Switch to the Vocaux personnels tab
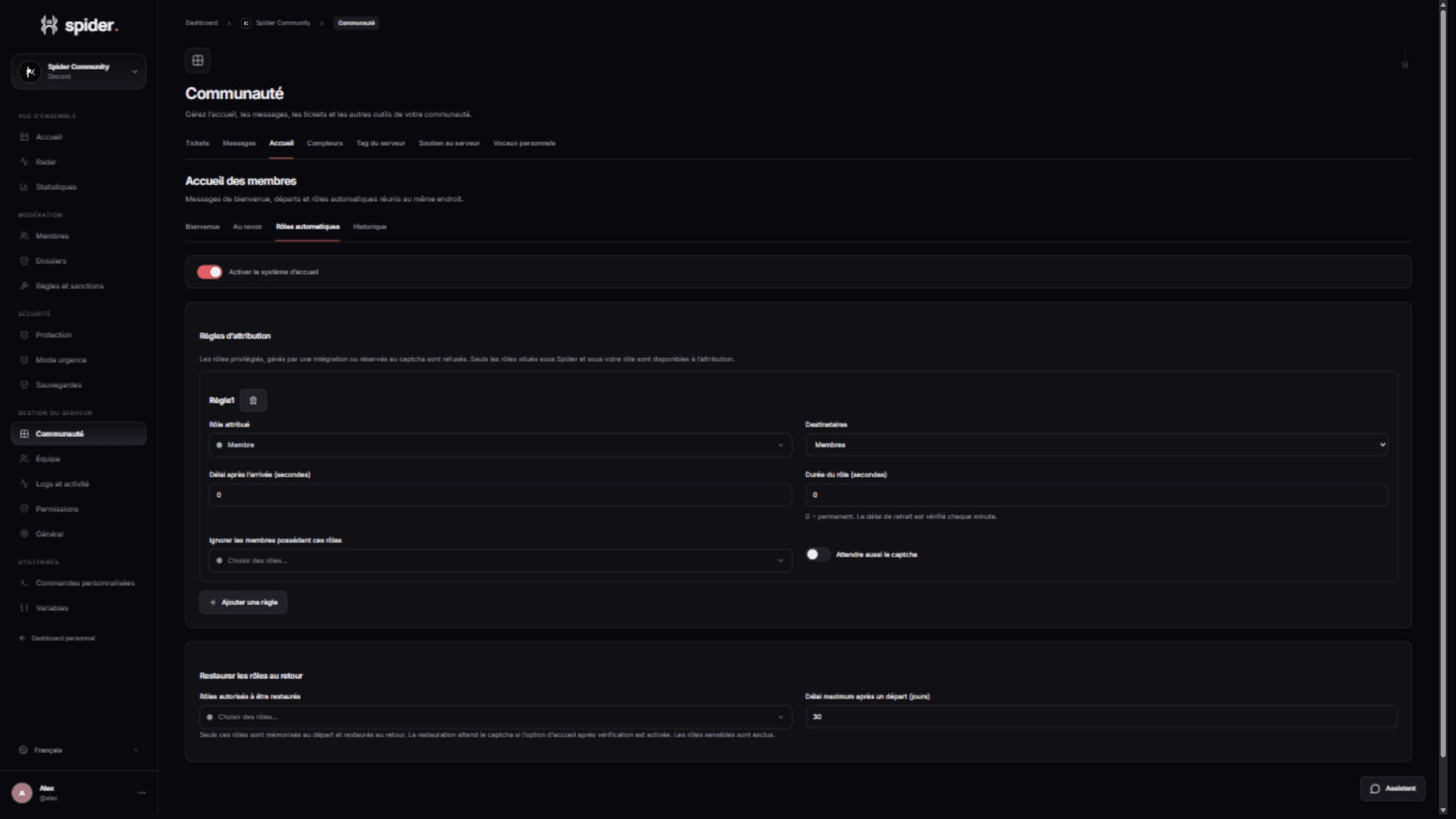 pyautogui.click(x=524, y=143)
